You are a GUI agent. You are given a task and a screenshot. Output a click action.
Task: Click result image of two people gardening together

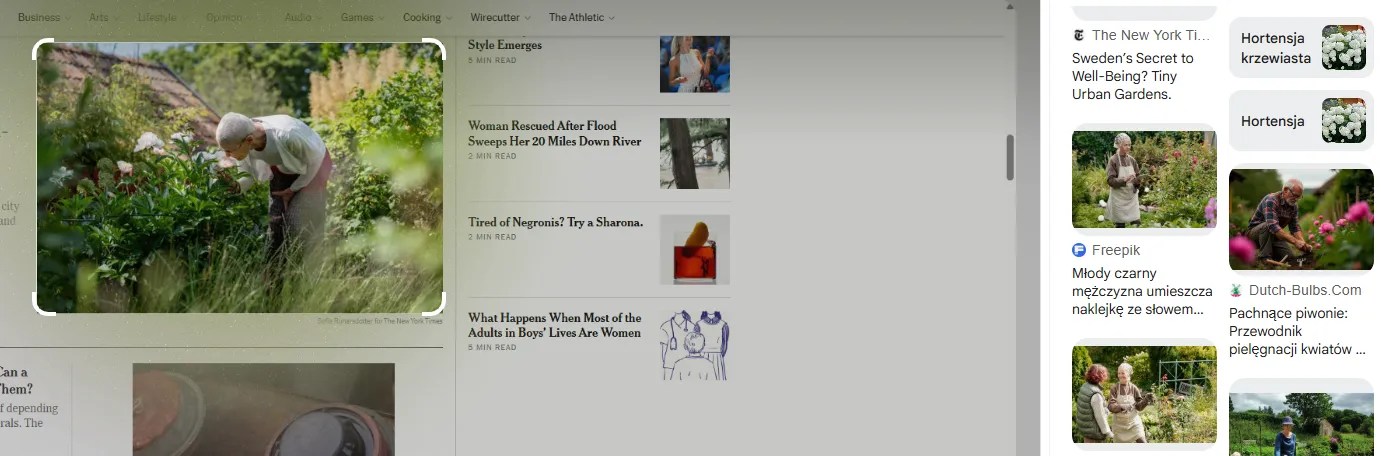pyautogui.click(x=1144, y=394)
